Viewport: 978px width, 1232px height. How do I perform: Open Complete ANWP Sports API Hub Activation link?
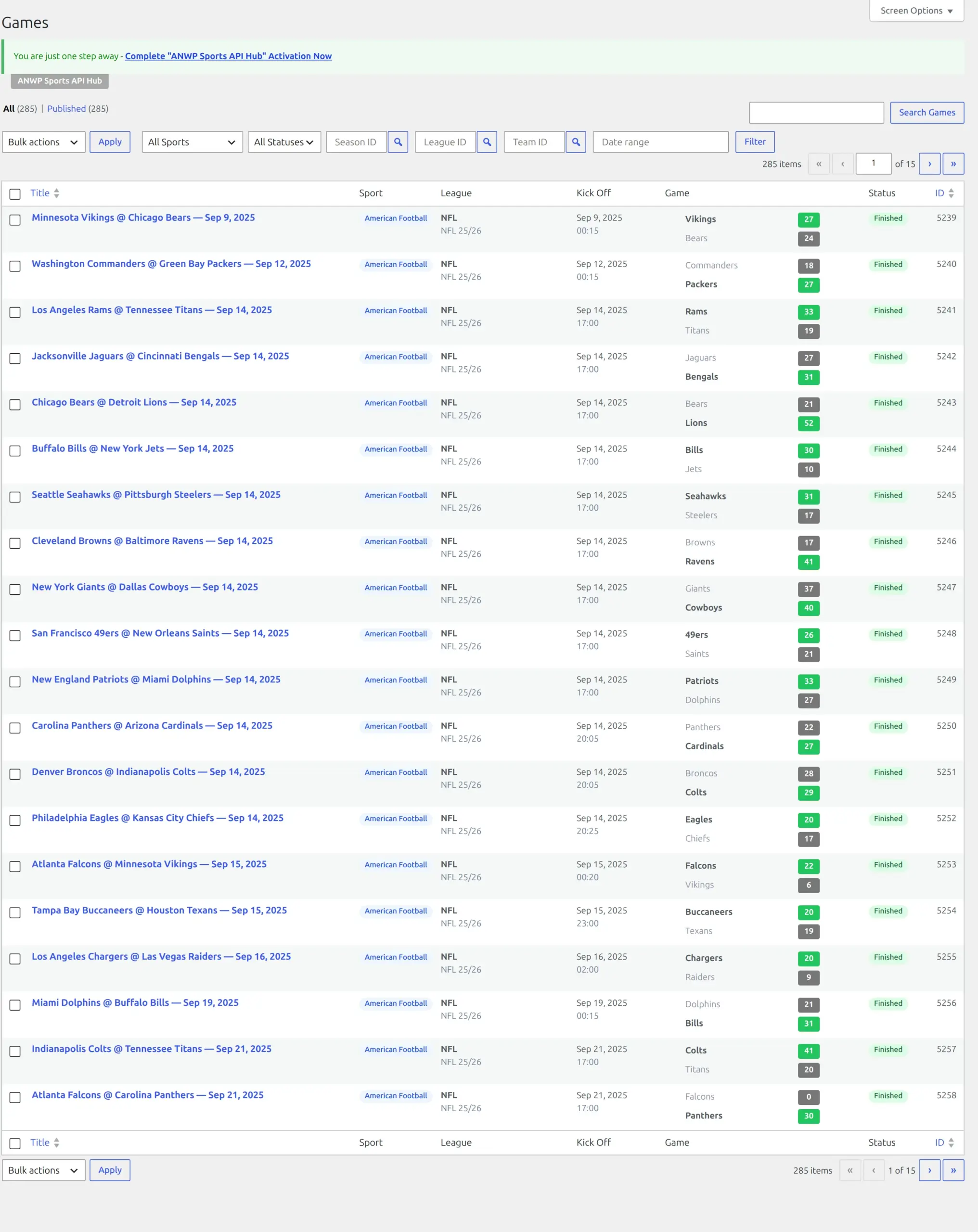pos(228,56)
